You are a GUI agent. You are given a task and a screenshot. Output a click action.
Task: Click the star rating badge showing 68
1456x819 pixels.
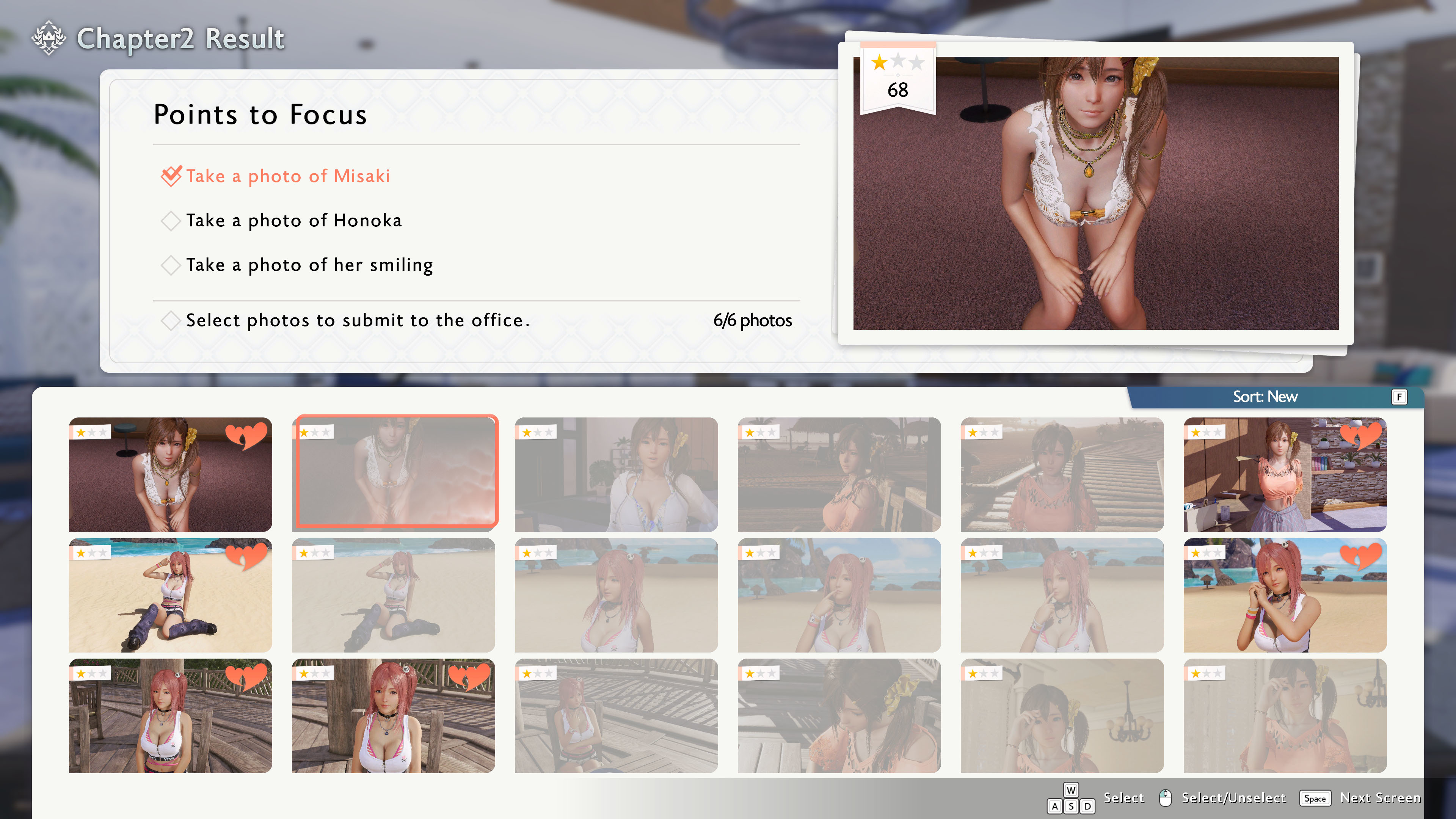point(897,78)
